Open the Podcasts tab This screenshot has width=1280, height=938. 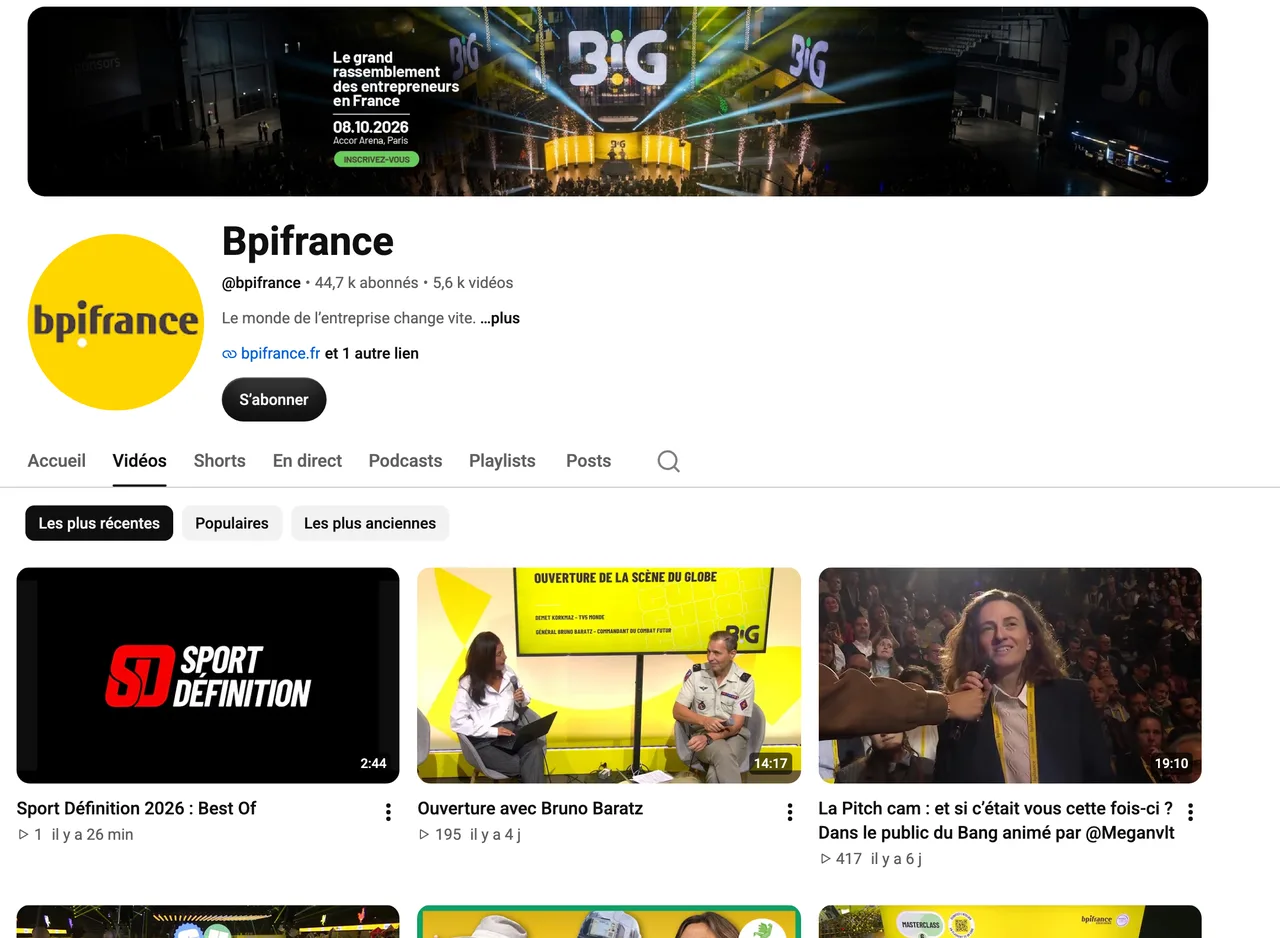[405, 461]
